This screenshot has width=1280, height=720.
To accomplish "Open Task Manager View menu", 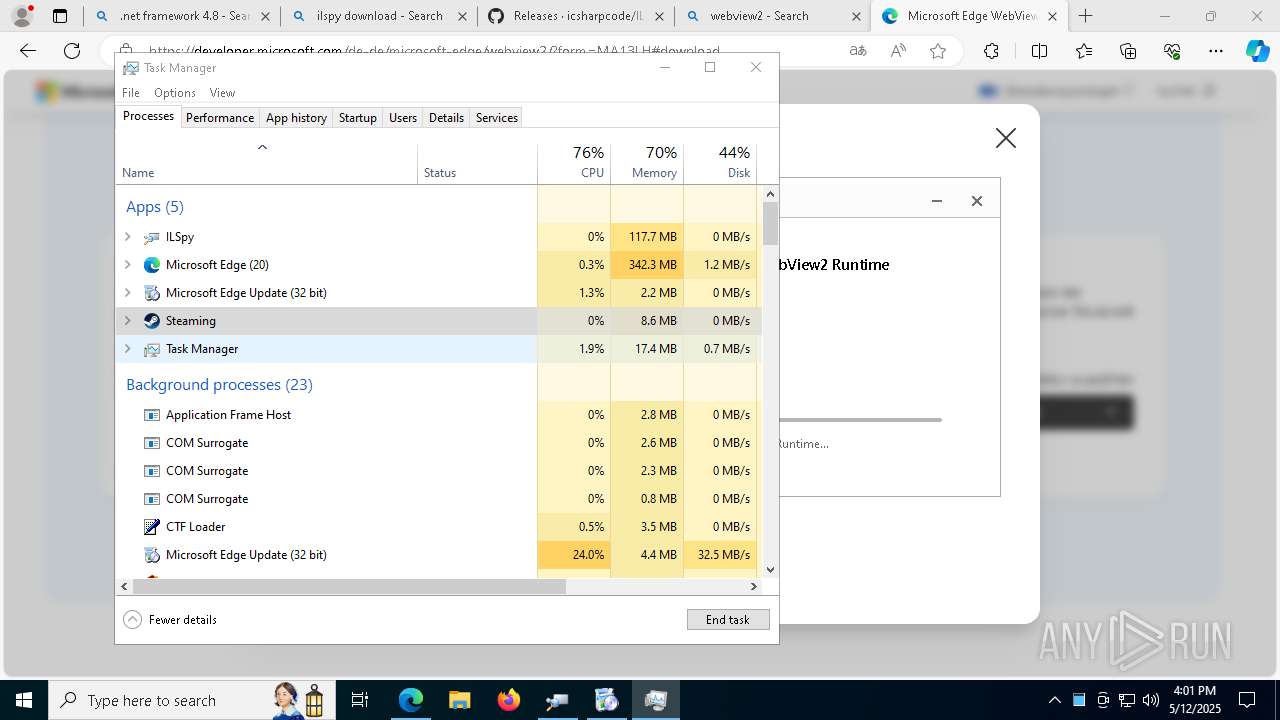I will coord(222,93).
